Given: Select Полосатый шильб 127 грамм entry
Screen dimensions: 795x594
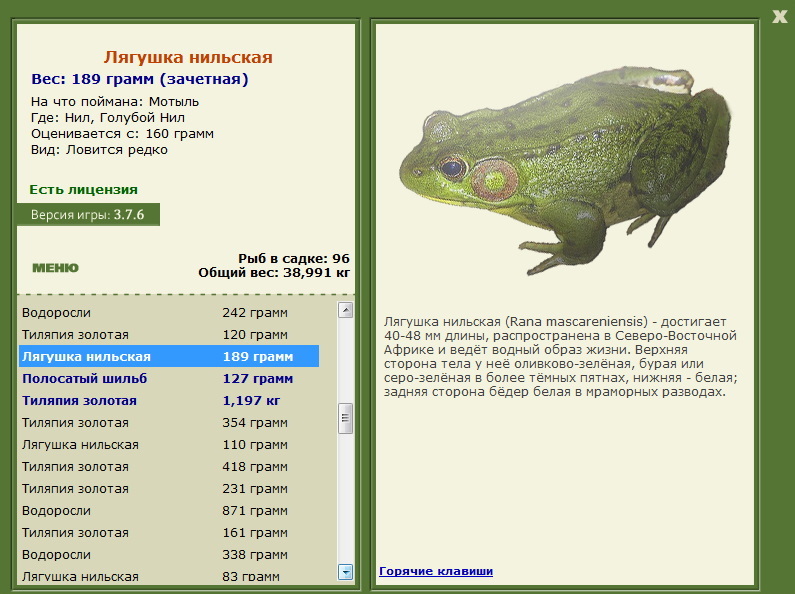Looking at the screenshot, I should (169, 379).
